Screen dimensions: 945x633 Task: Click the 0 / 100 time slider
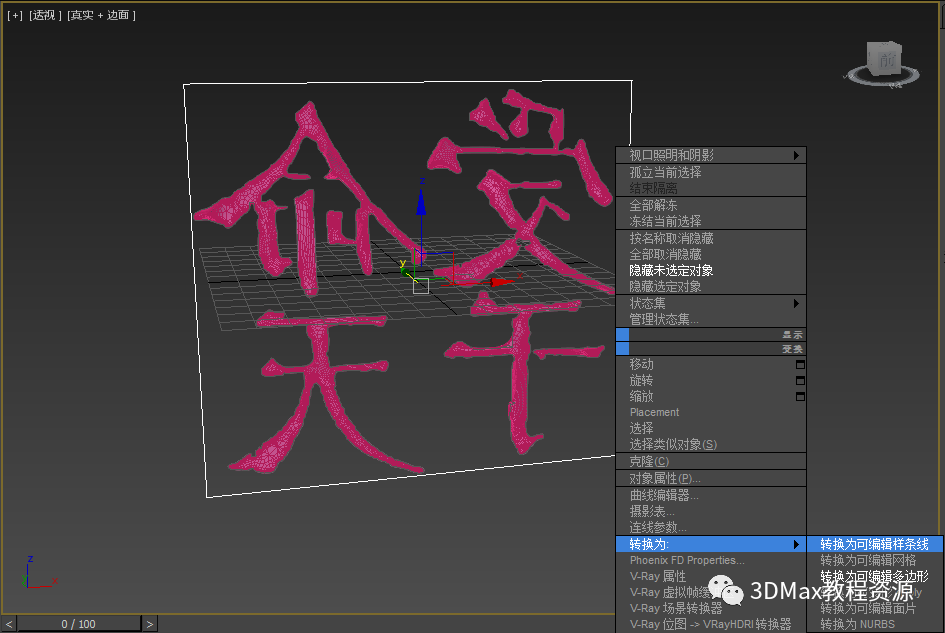[78, 624]
